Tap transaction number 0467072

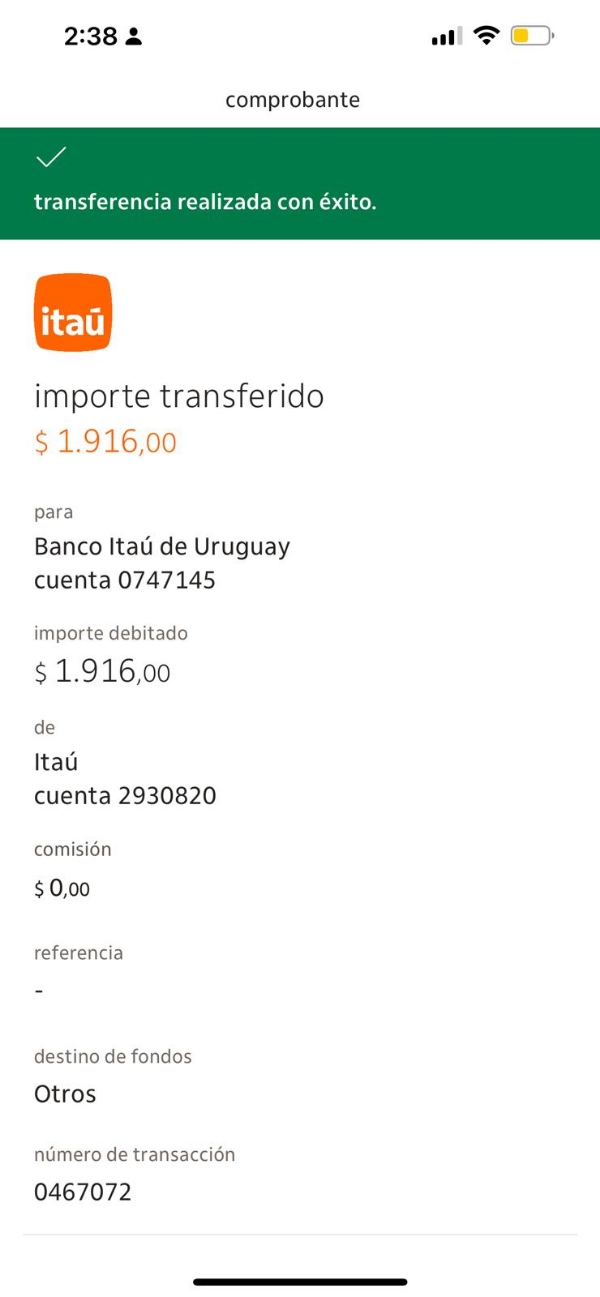tap(83, 1192)
